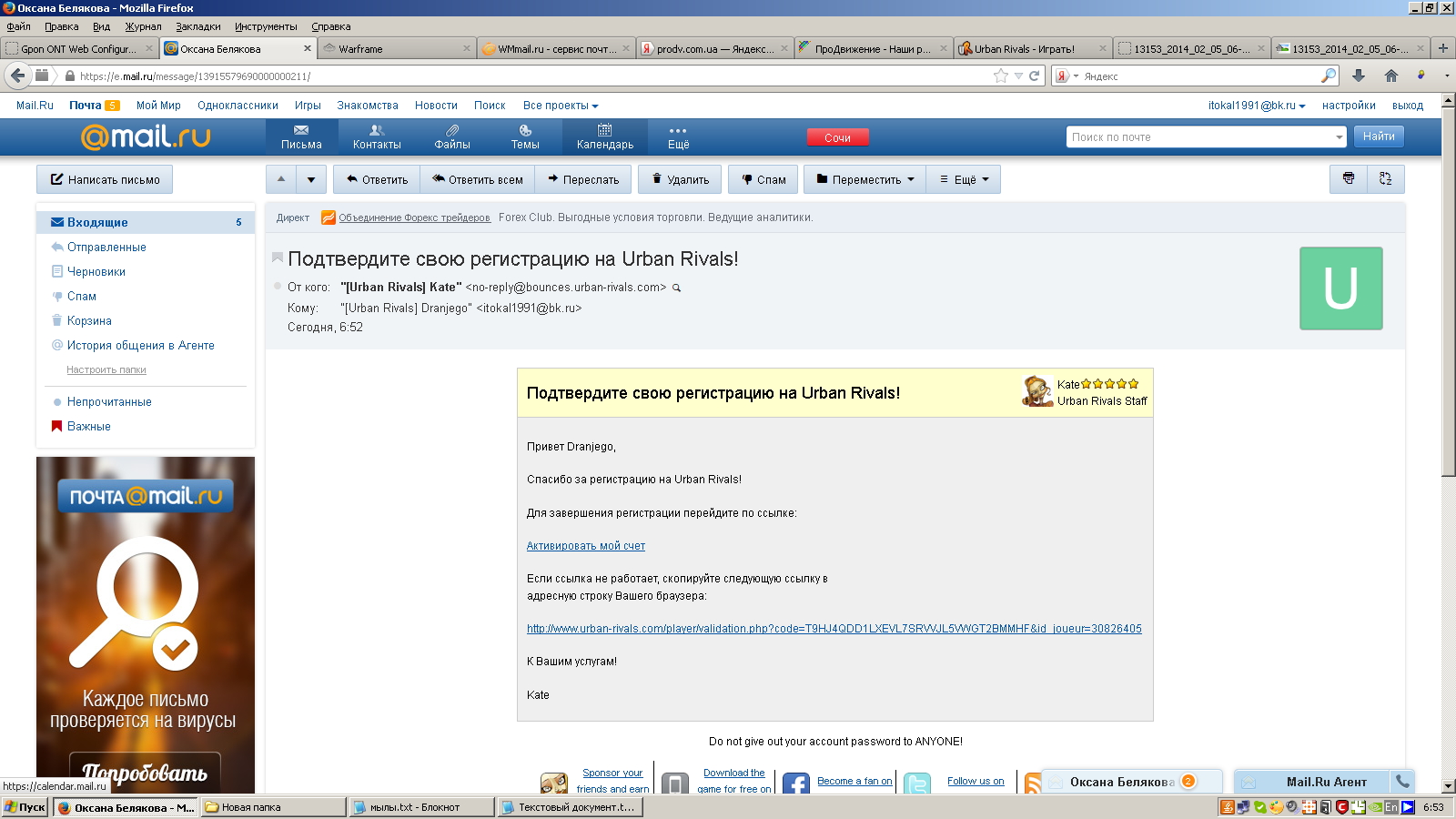Open the Контакты section
The height and width of the screenshot is (819, 1456).
coord(377,136)
